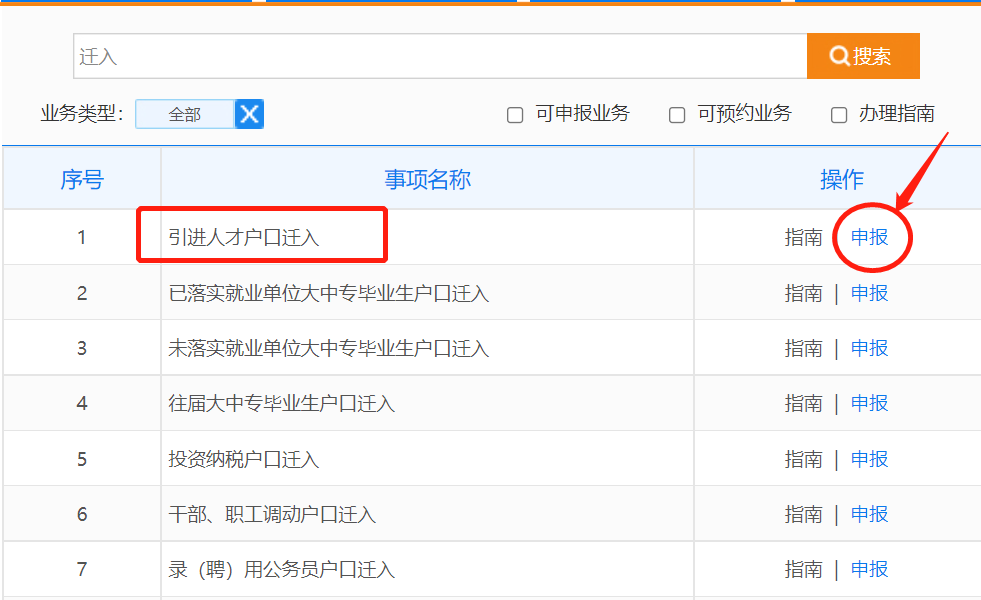Image resolution: width=981 pixels, height=600 pixels.
Task: Select the 引进人才户口迁入 item name
Action: (244, 238)
